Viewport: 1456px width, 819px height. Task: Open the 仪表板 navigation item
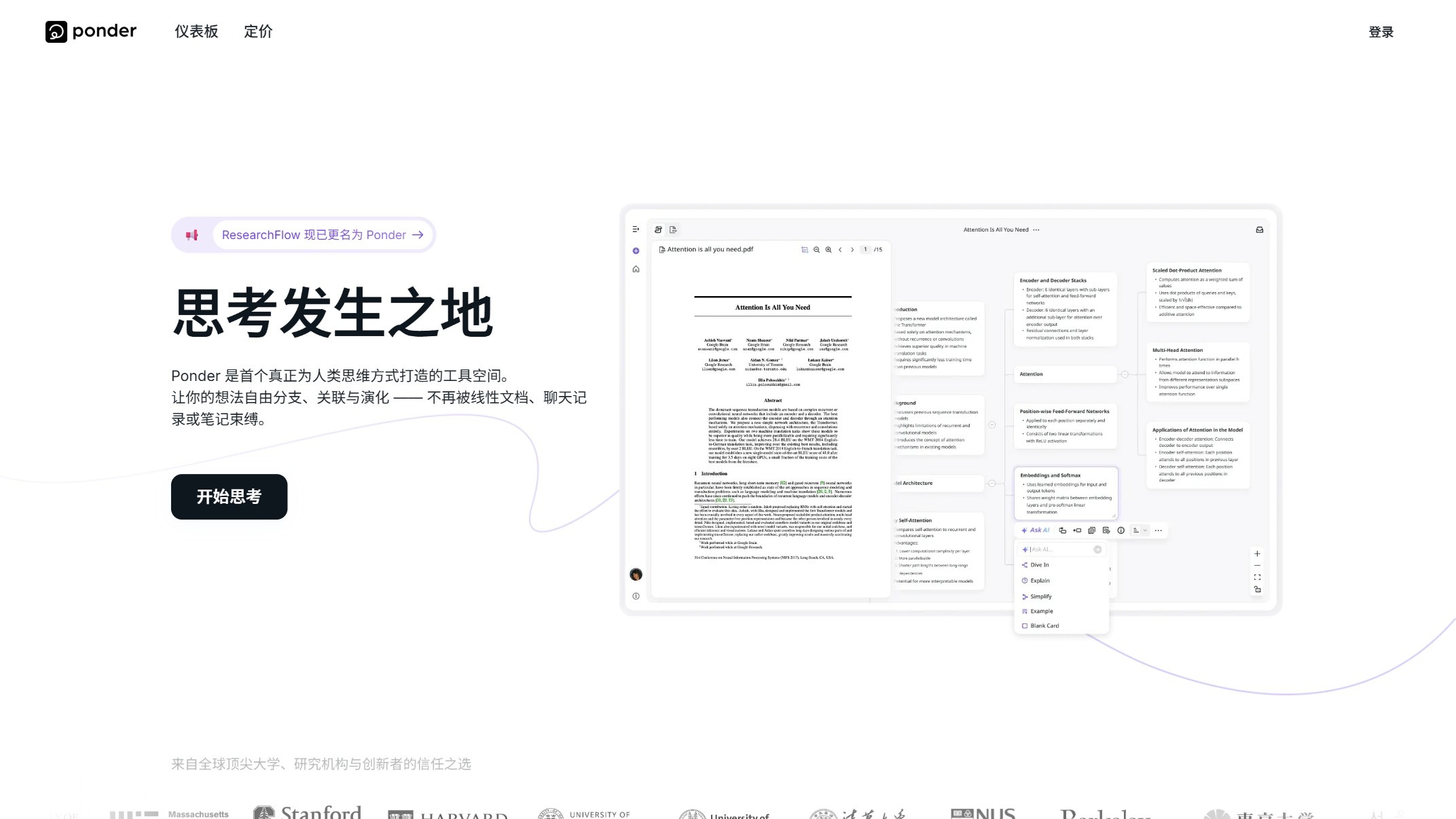[196, 31]
